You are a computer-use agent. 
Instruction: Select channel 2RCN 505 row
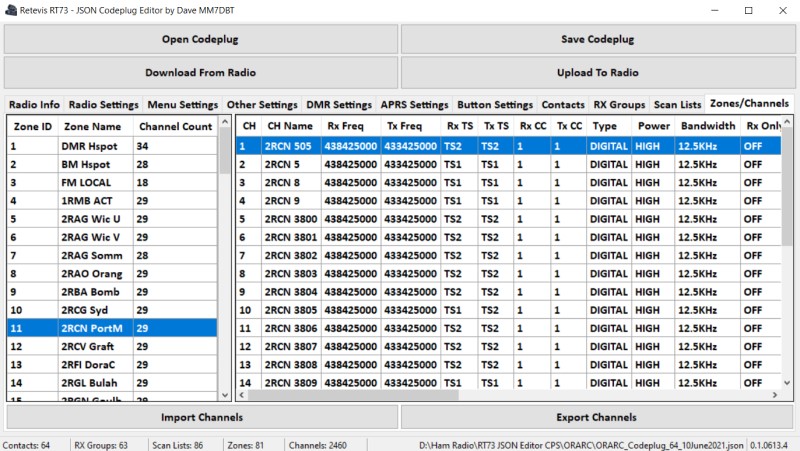click(509, 146)
